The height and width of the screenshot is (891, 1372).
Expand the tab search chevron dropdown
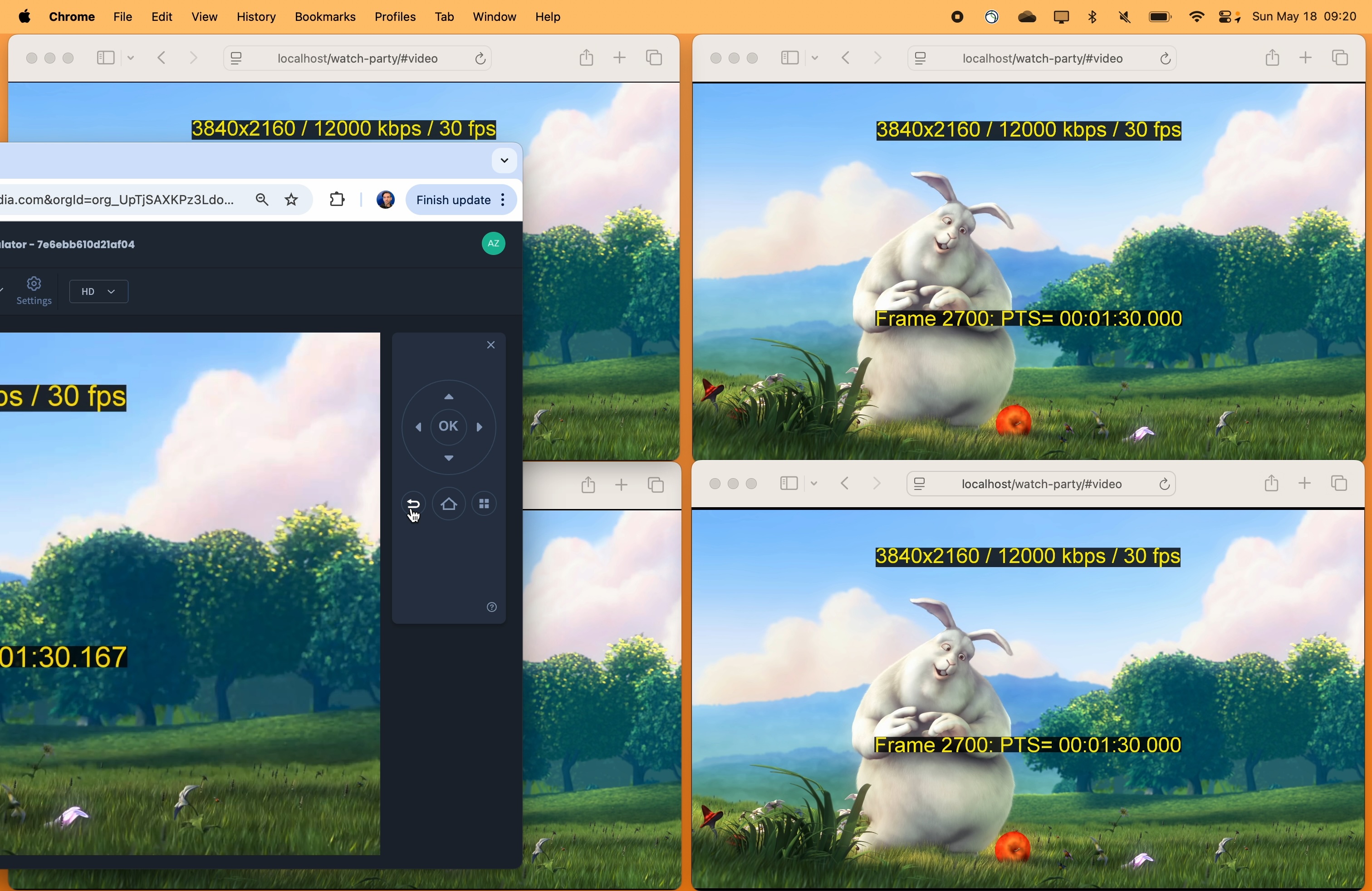point(504,161)
